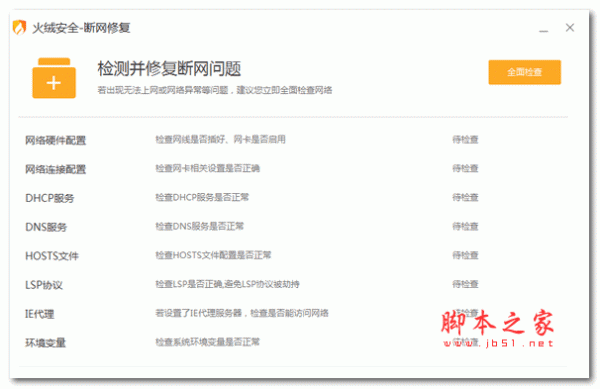The width and height of the screenshot is (600, 389).
Task: Click 待检查 status of DNS服务
Action: coord(465,226)
